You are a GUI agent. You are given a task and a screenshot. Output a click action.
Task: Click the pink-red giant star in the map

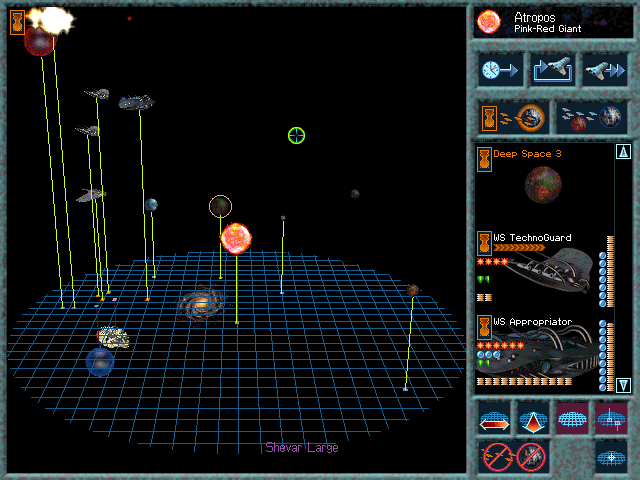click(x=236, y=238)
